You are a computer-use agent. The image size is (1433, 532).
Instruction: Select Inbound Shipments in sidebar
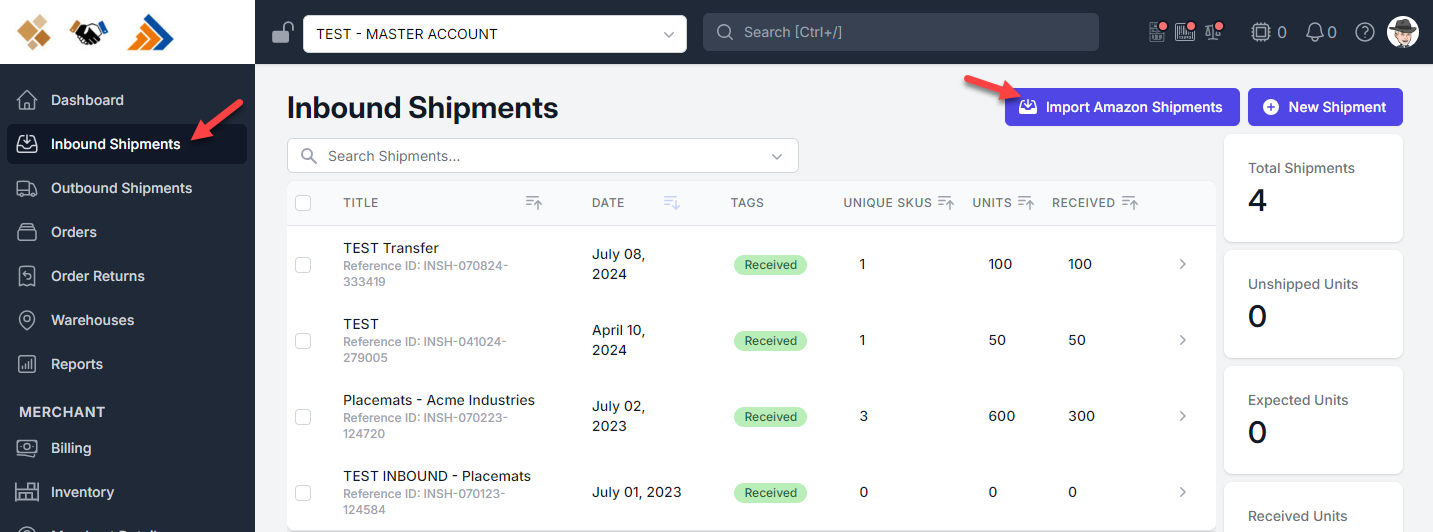point(127,144)
